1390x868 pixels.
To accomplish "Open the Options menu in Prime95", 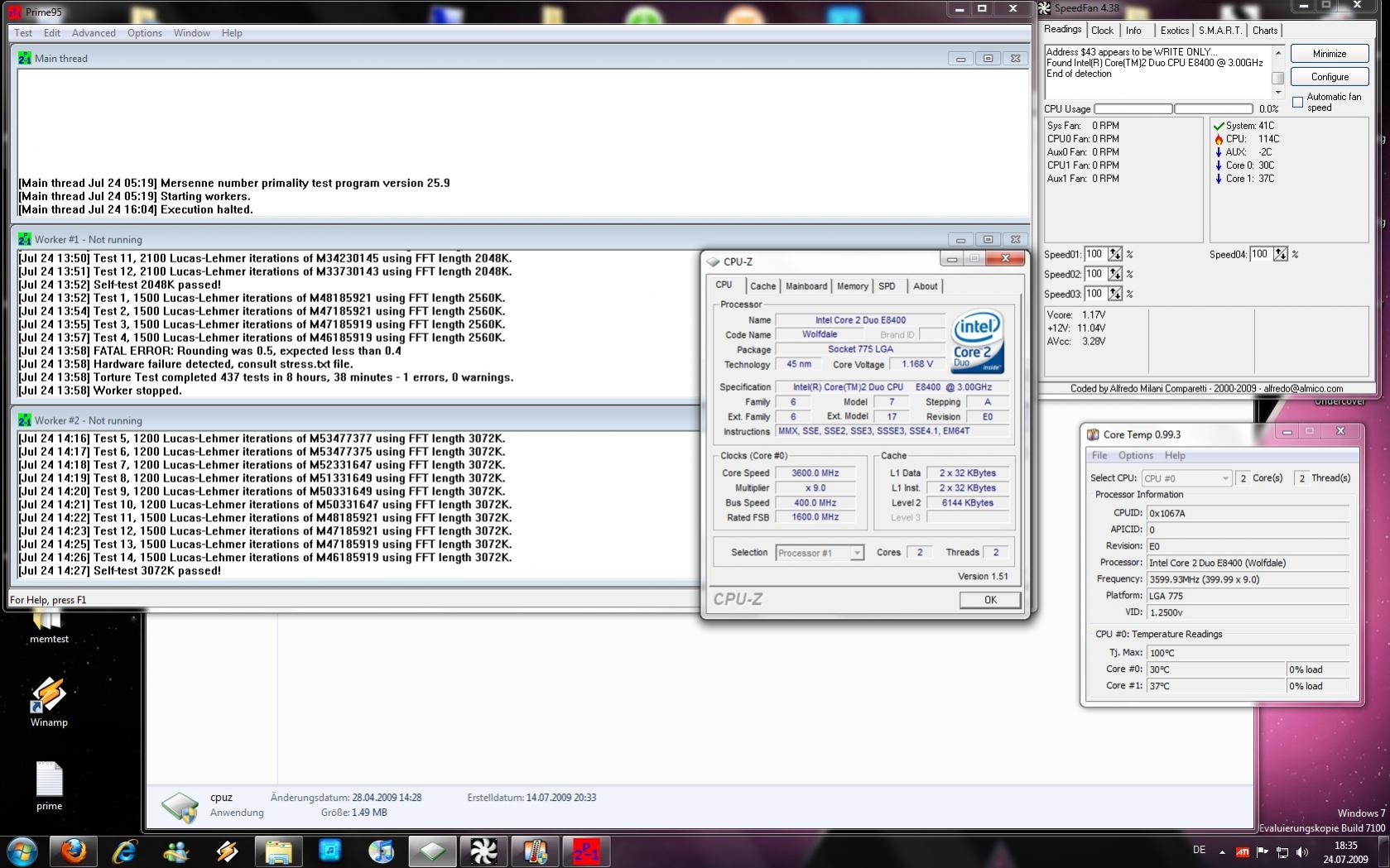I will [145, 33].
